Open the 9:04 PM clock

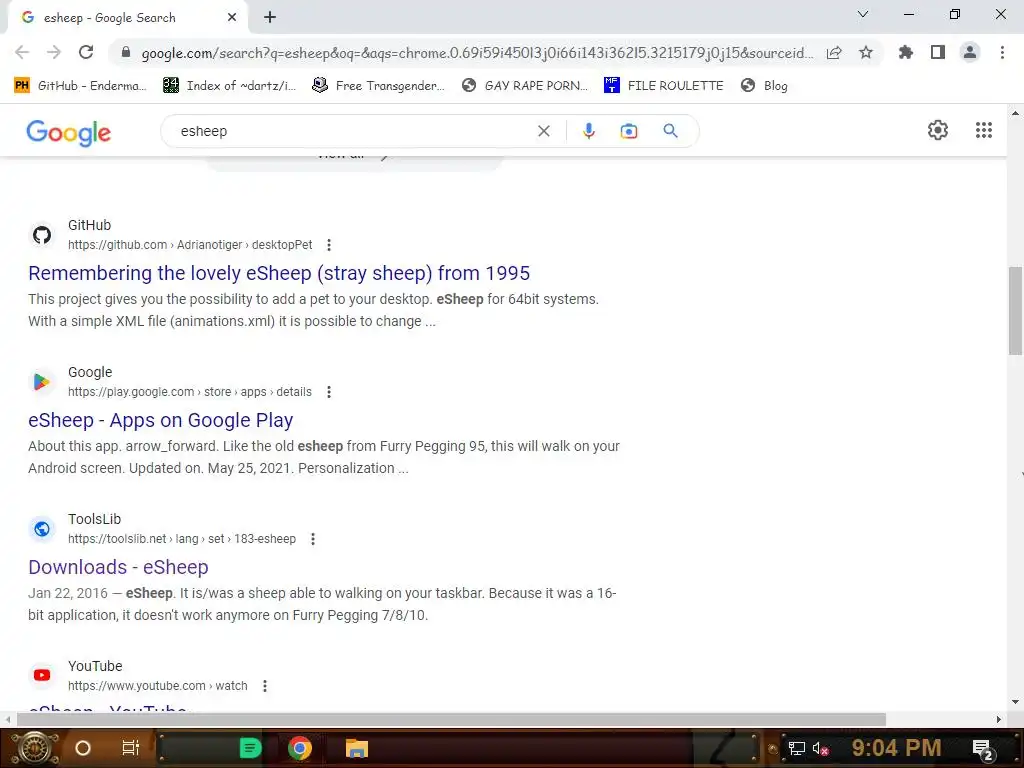click(x=897, y=748)
